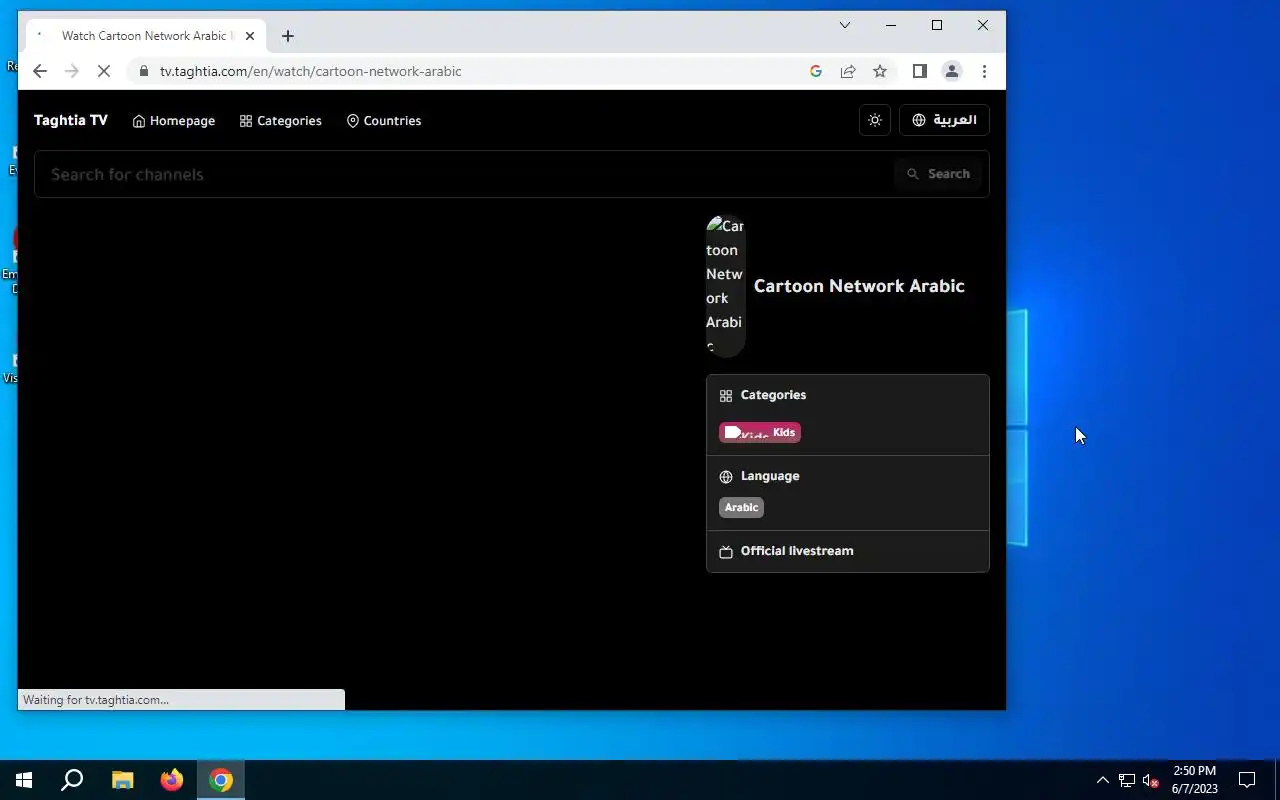Bookmark this tab with the star
1280x800 pixels.
(880, 71)
